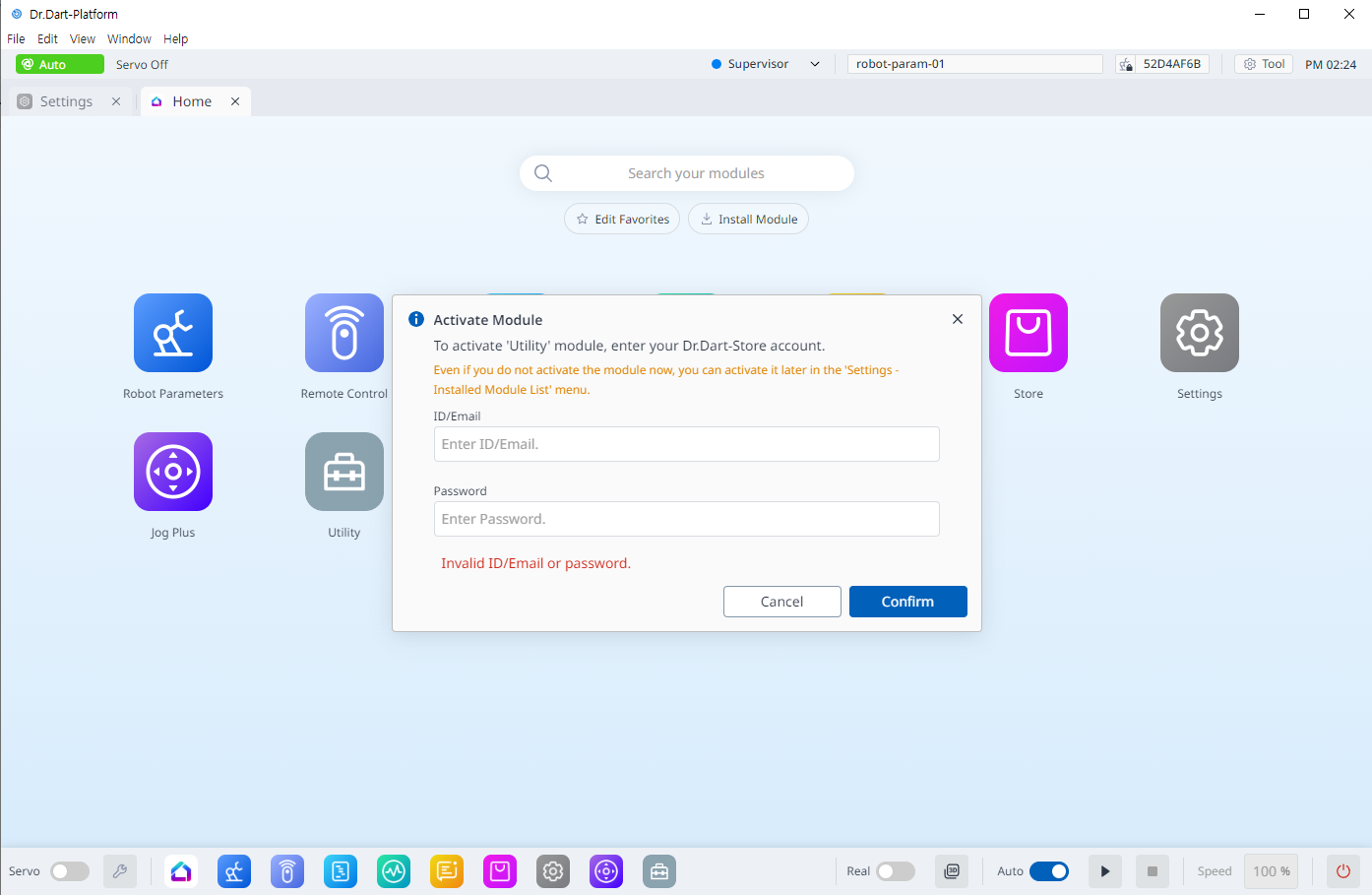Toggle the Servo switch on

(x=70, y=871)
